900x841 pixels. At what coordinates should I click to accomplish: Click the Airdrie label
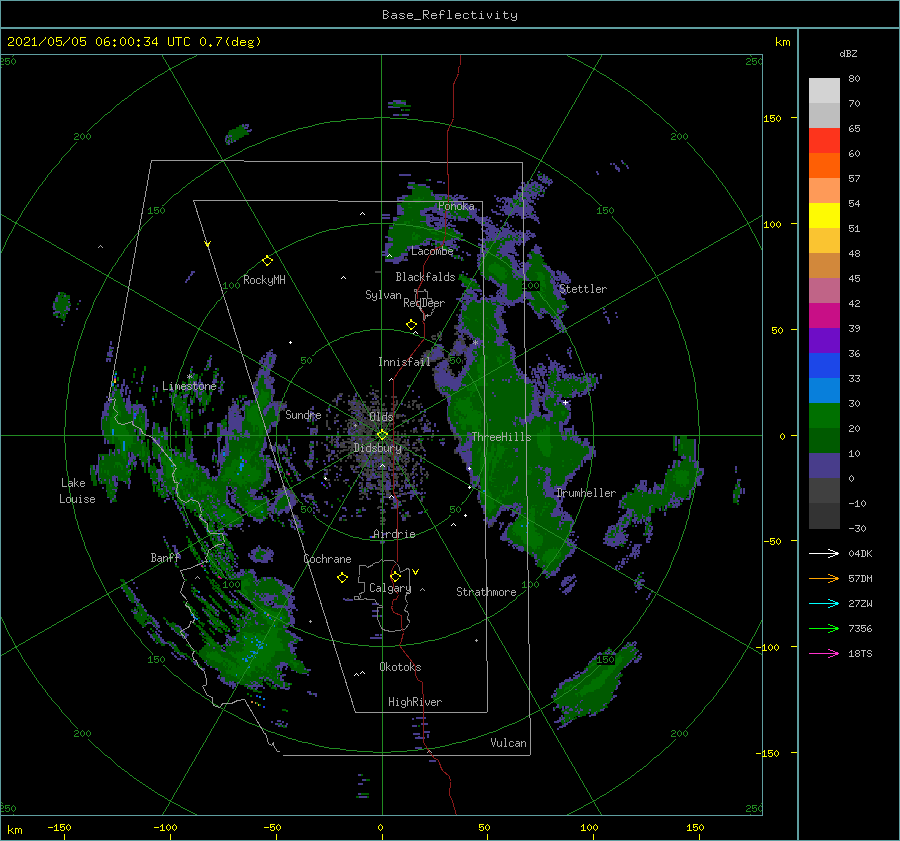pos(394,534)
